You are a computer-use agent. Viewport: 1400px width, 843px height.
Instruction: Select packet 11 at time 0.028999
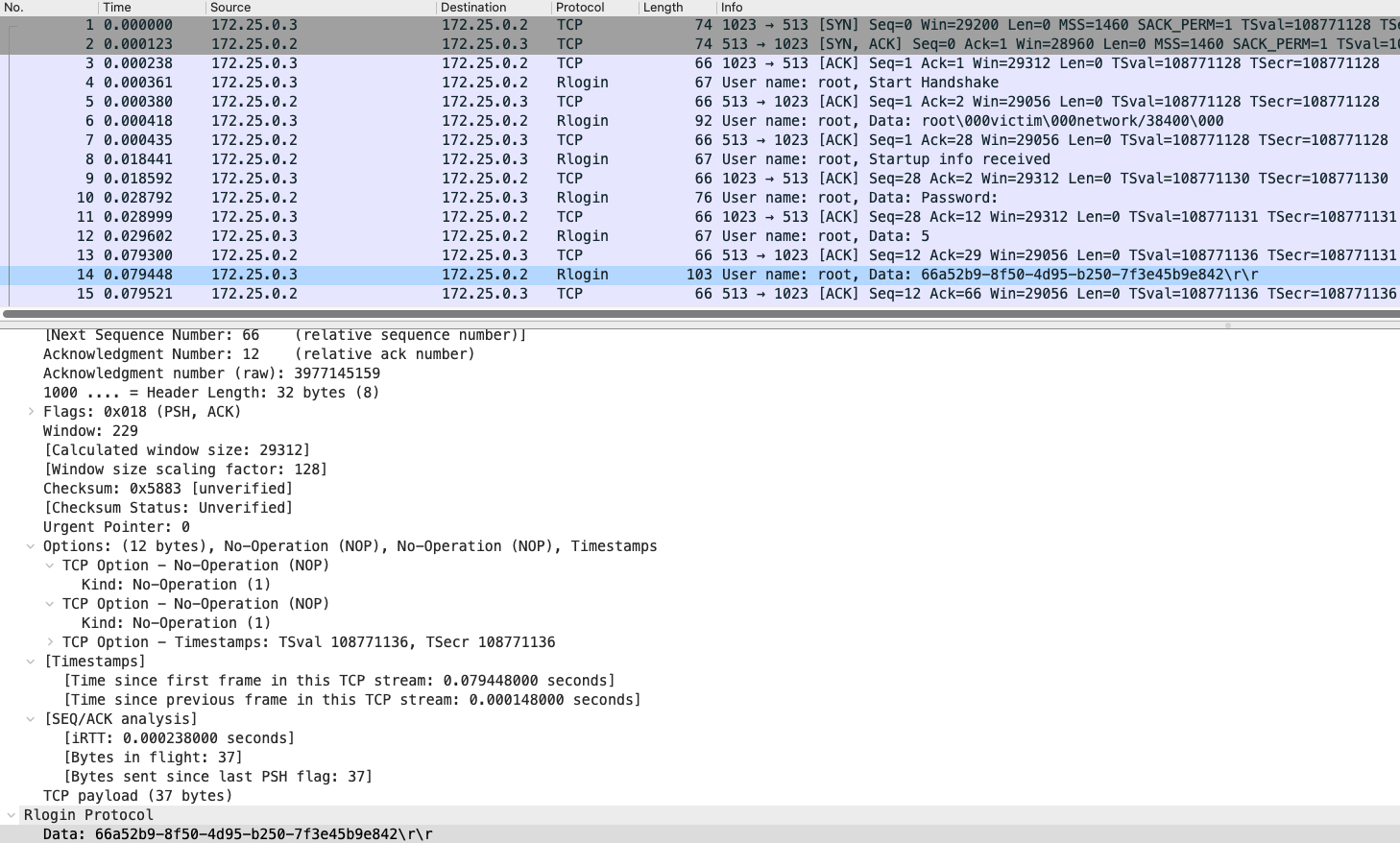[700, 217]
